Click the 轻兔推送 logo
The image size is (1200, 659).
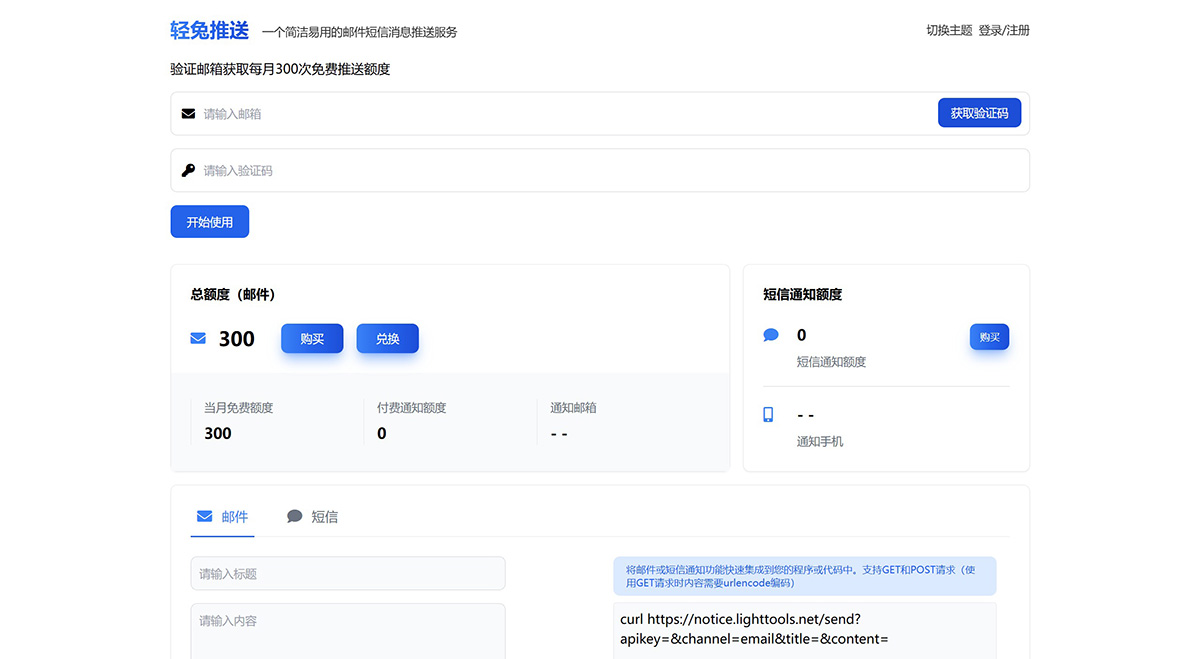208,30
